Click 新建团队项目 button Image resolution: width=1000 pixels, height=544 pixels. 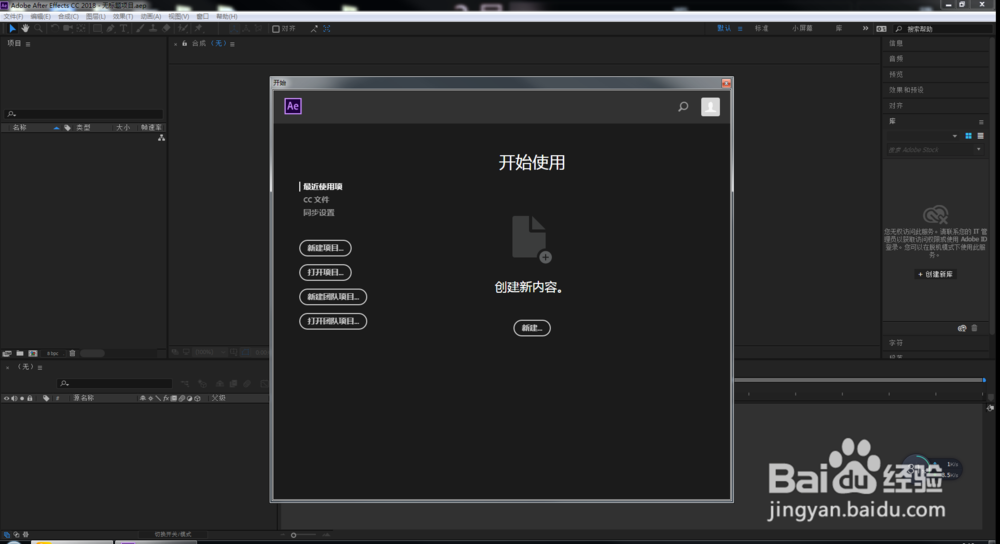[333, 297]
